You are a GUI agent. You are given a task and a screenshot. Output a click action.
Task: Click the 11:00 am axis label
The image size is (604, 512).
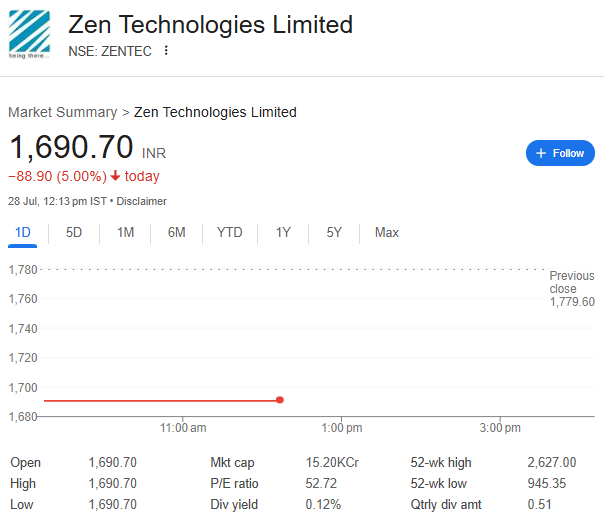(183, 428)
